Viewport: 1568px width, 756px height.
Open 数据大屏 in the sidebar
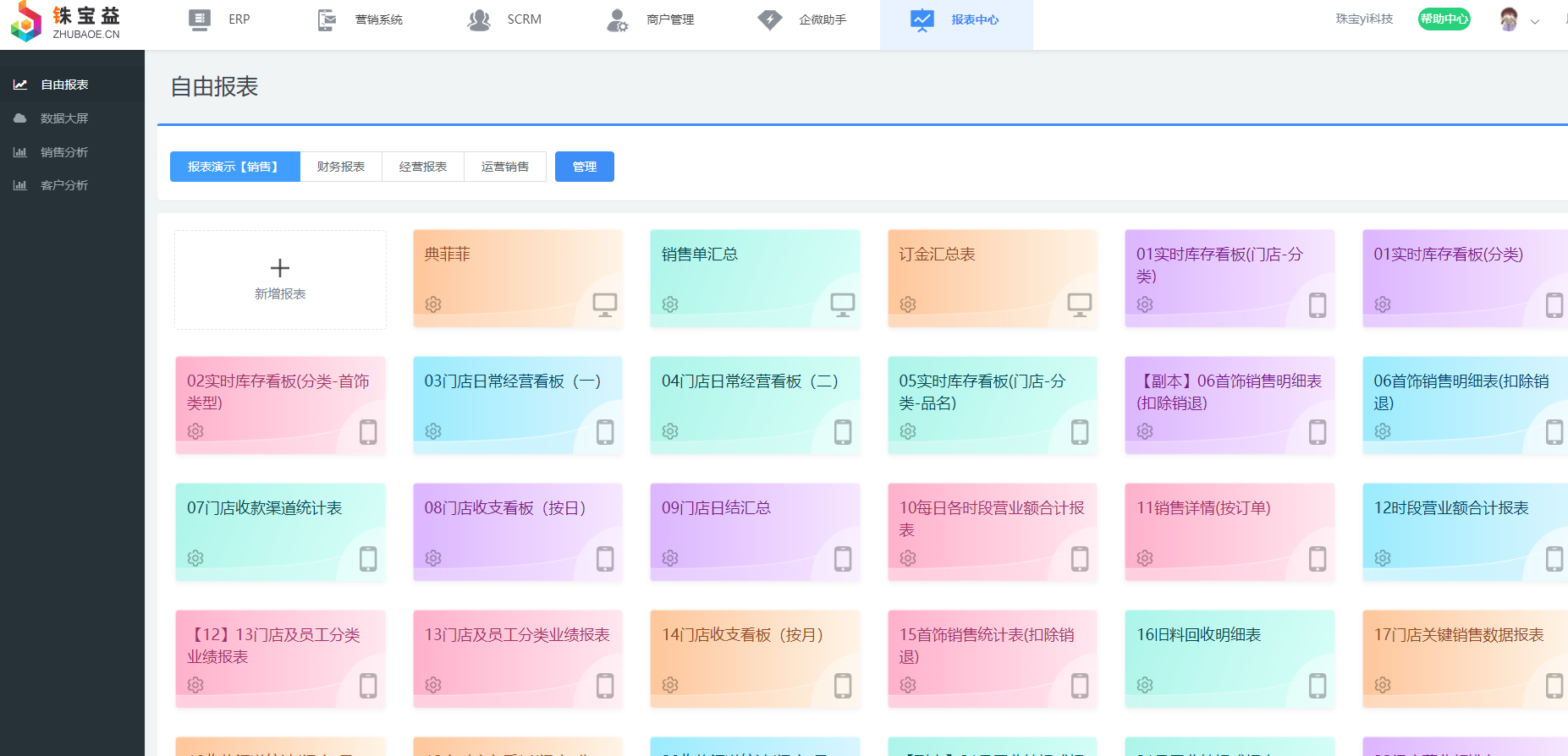(72, 118)
